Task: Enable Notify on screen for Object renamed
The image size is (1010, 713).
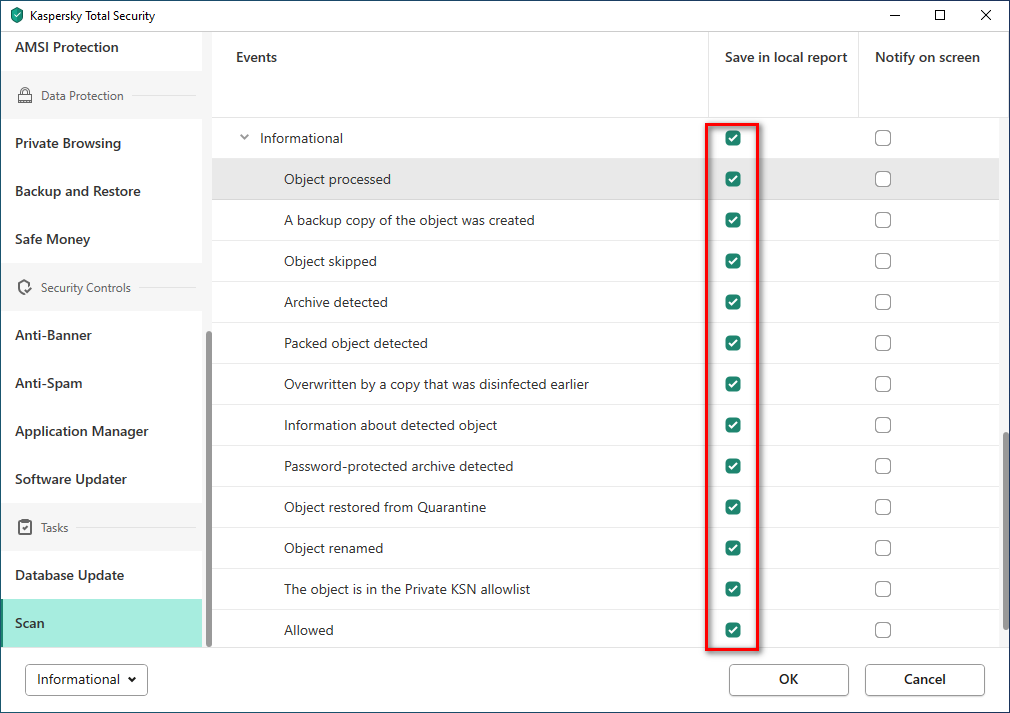Action: [x=882, y=548]
